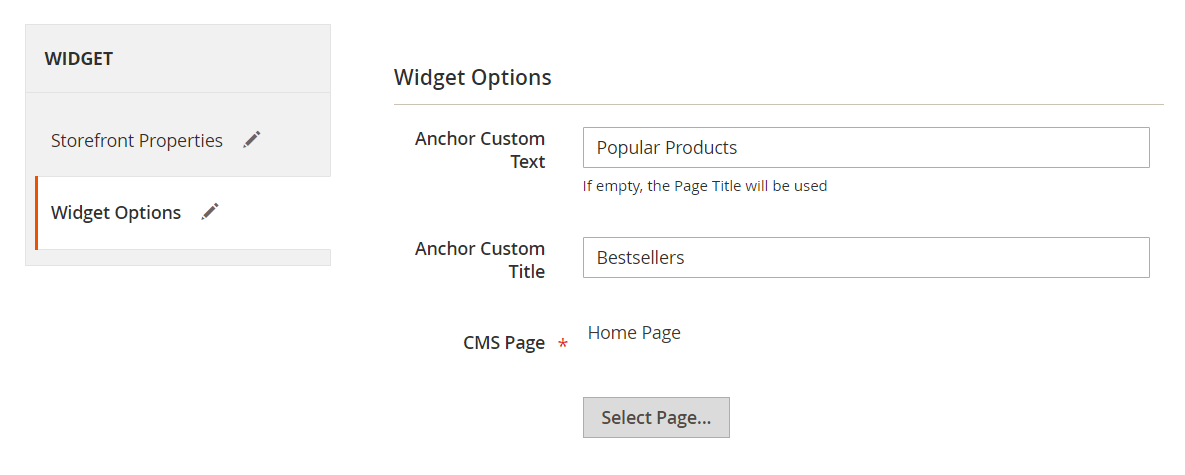Click empty sidebar area below Widget Options tab

point(178,257)
